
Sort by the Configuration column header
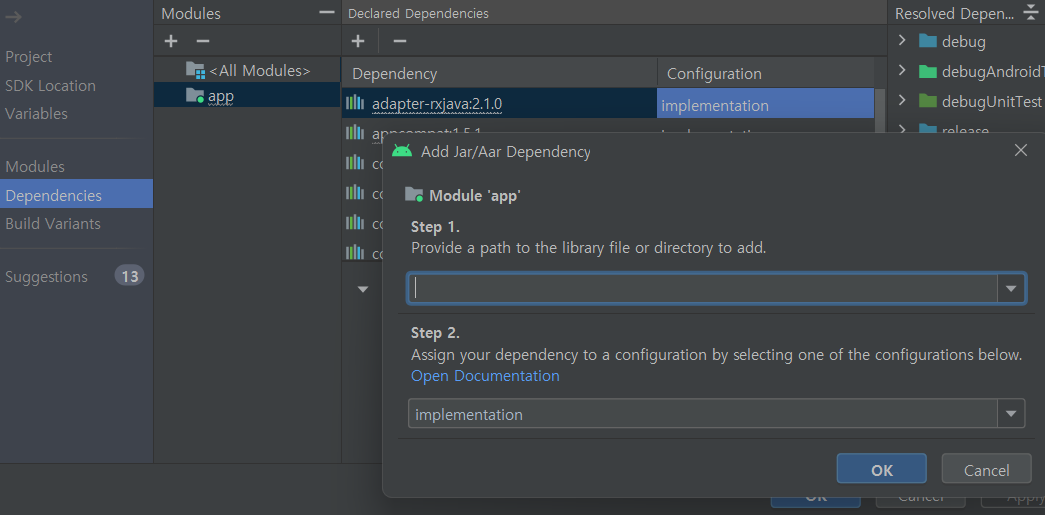tap(766, 73)
